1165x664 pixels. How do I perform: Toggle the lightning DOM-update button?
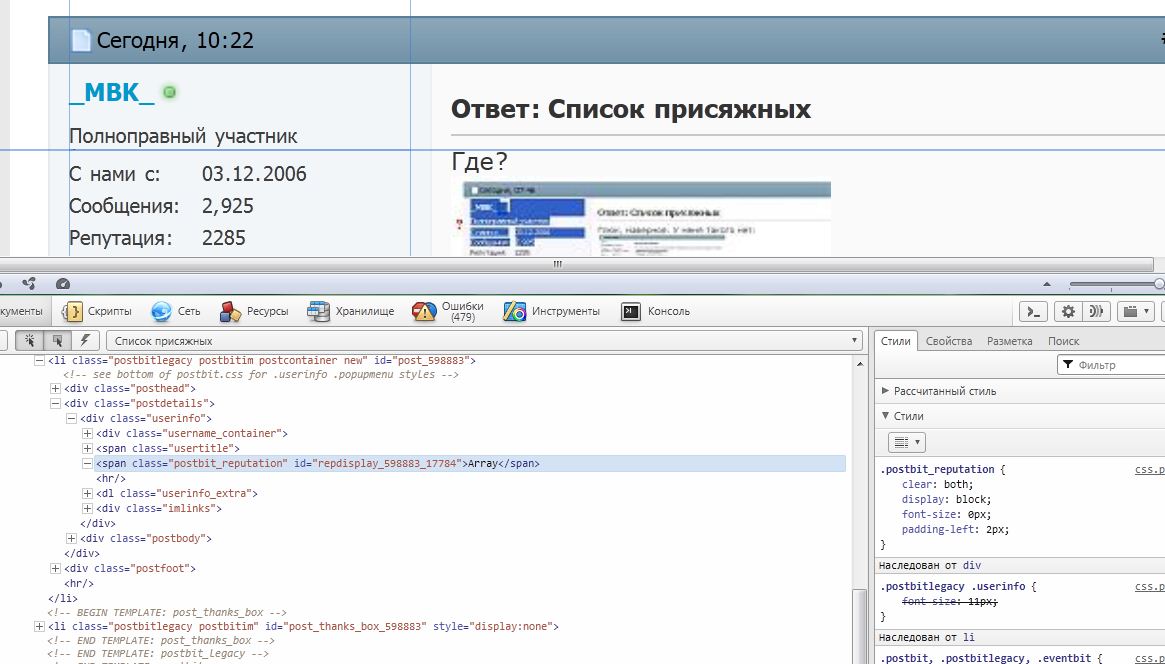[x=85, y=341]
